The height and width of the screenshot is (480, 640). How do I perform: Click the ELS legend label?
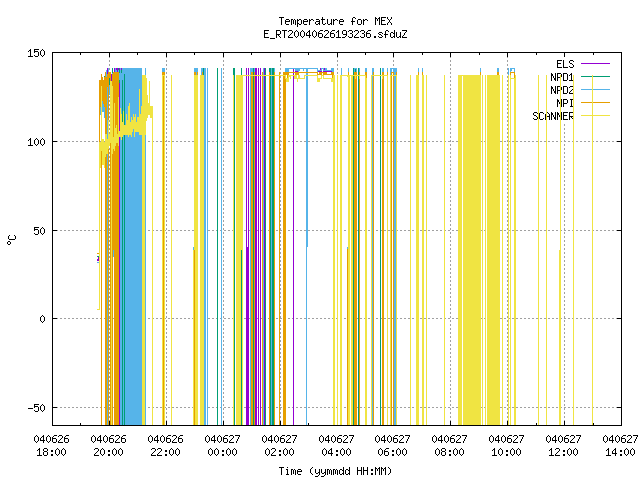[x=565, y=64]
